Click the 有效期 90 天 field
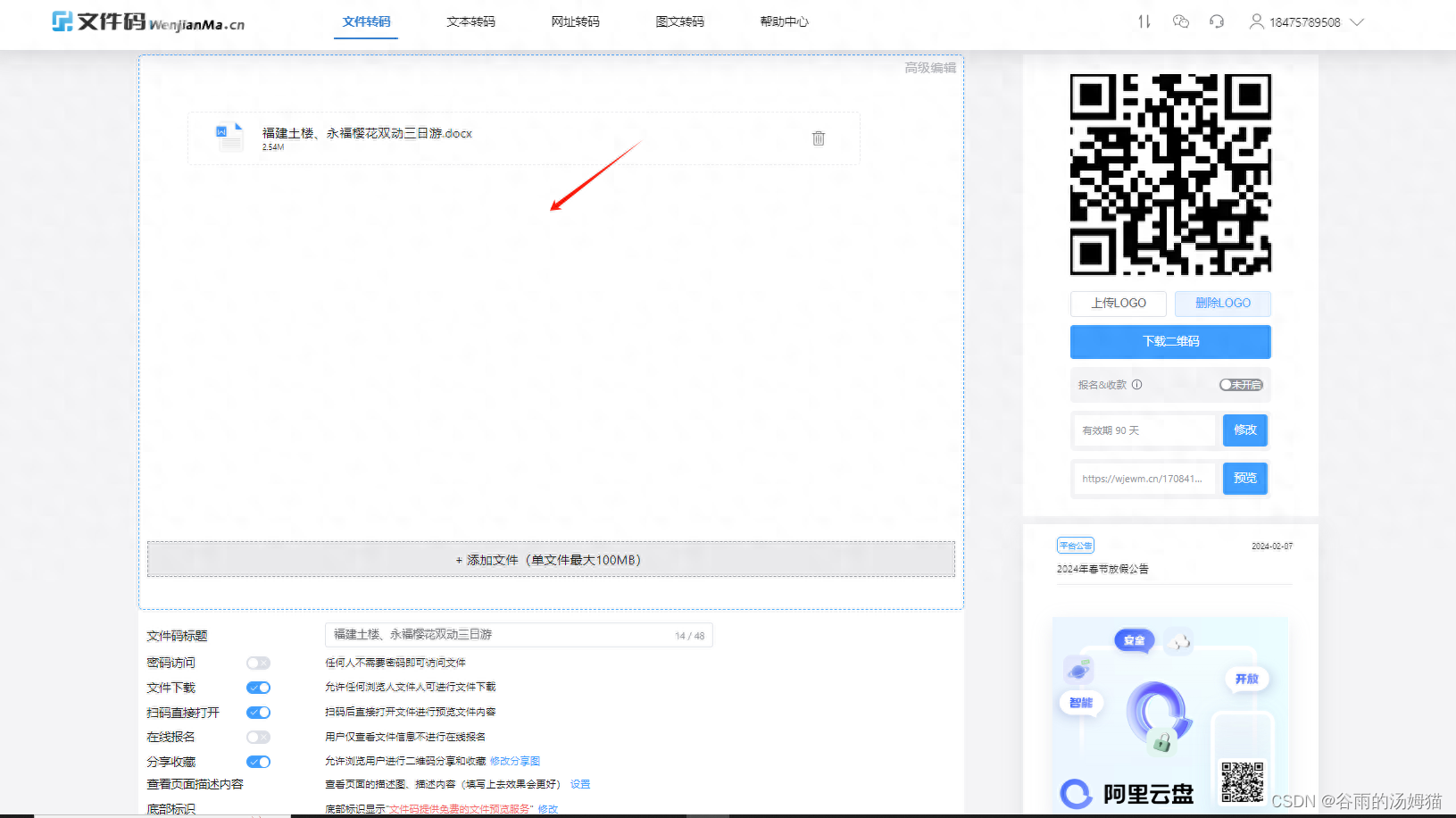Viewport: 1456px width, 818px height. click(1144, 430)
